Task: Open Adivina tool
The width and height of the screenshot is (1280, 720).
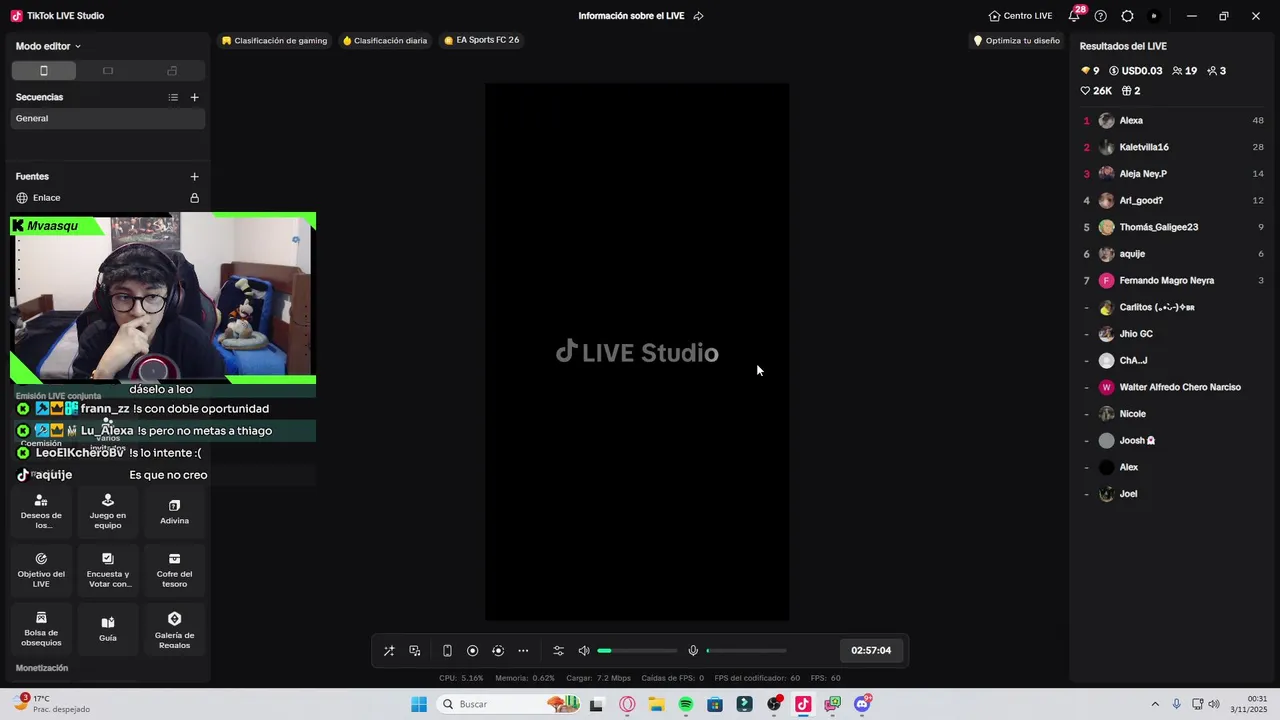Action: [x=174, y=511]
